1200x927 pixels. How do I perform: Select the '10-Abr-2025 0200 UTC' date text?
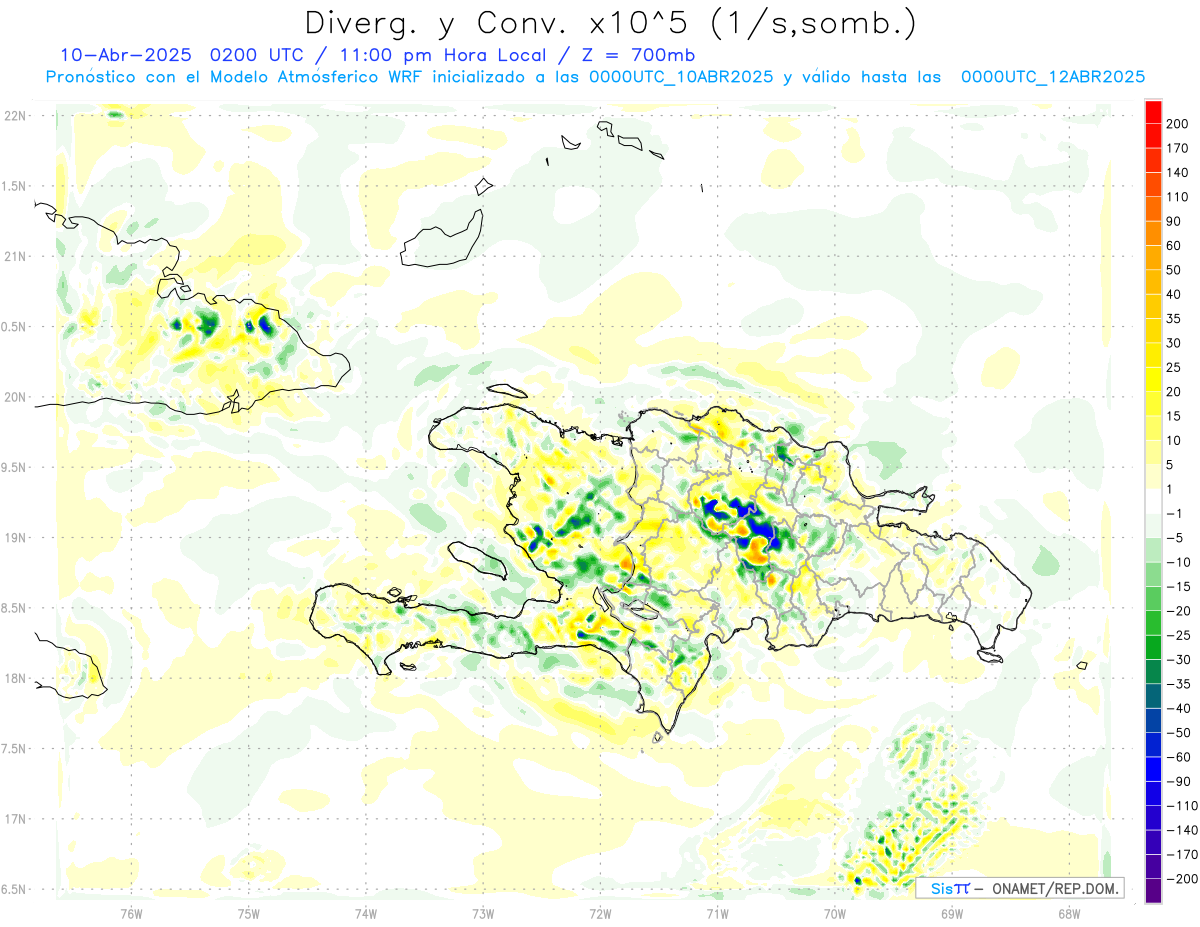tap(176, 55)
